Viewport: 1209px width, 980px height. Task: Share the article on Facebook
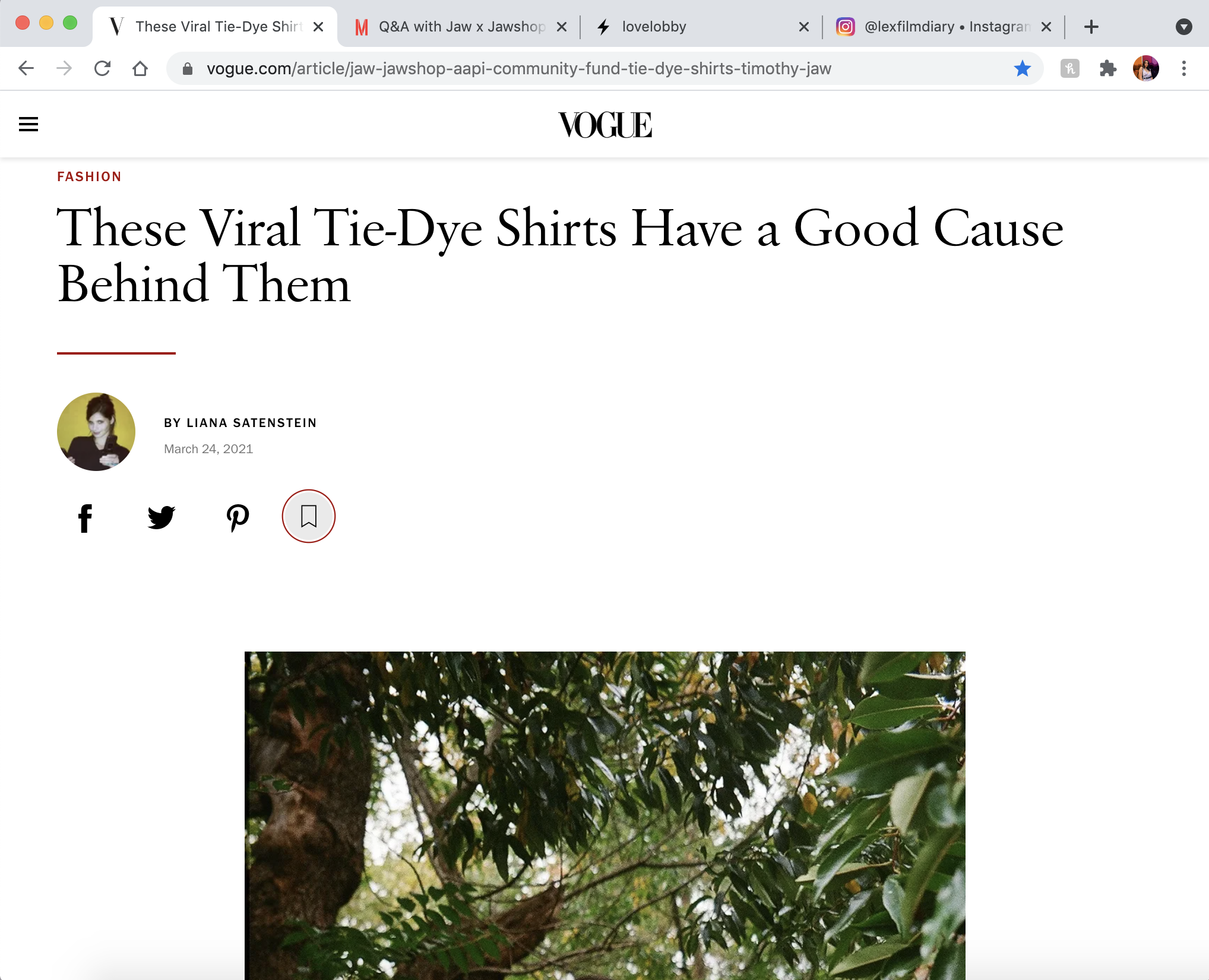86,517
